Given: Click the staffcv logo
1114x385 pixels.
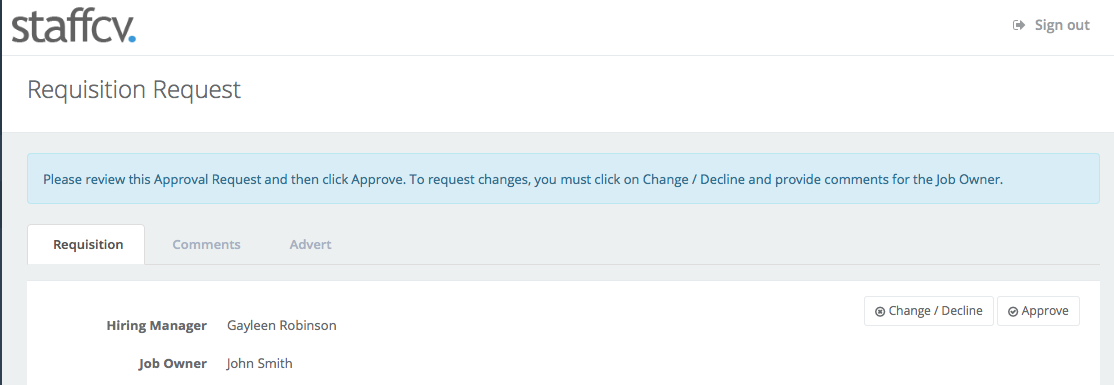Looking at the screenshot, I should [73, 26].
